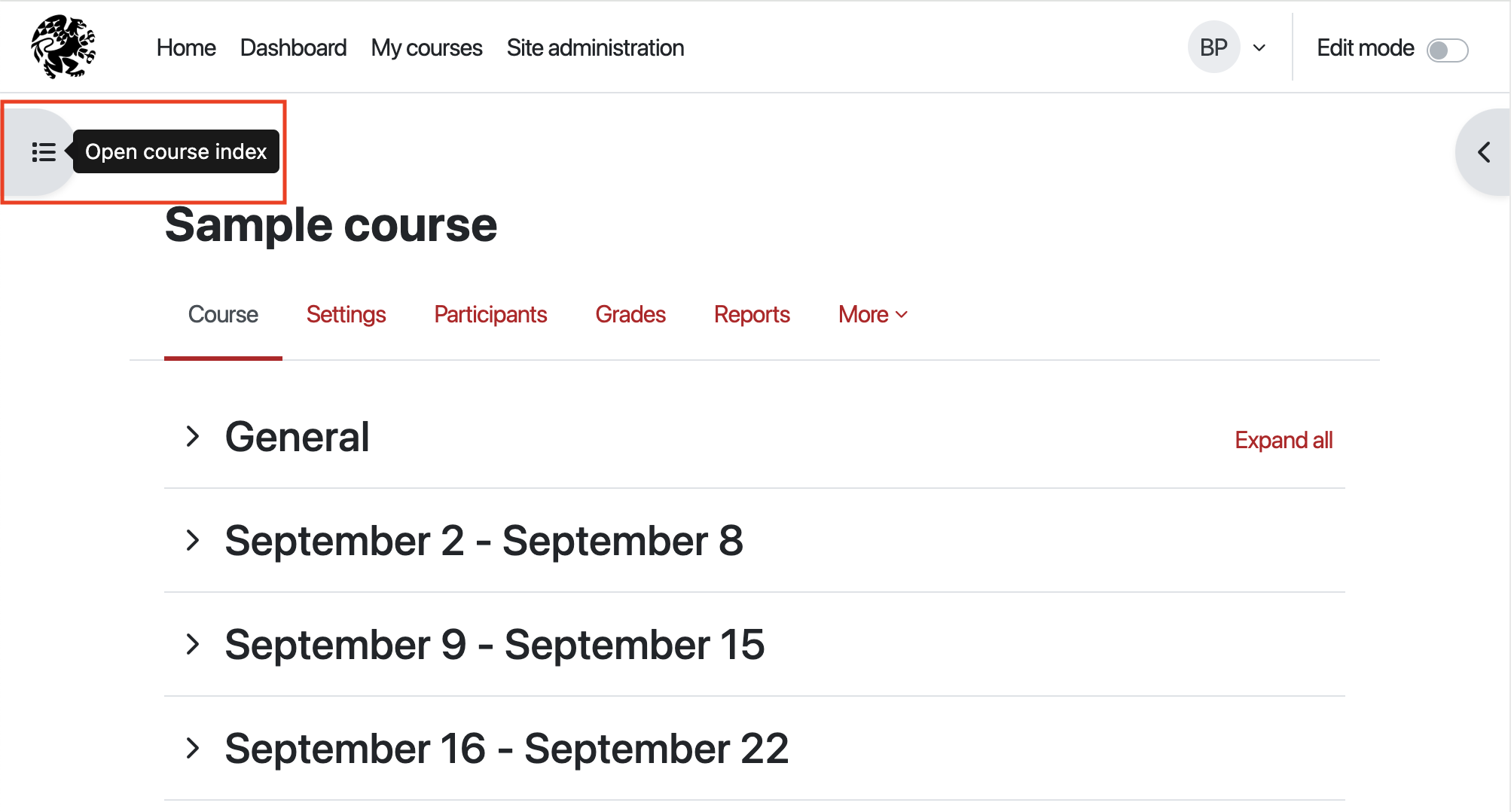Click the BP user avatar
Image resolution: width=1511 pixels, height=812 pixels.
click(x=1213, y=47)
